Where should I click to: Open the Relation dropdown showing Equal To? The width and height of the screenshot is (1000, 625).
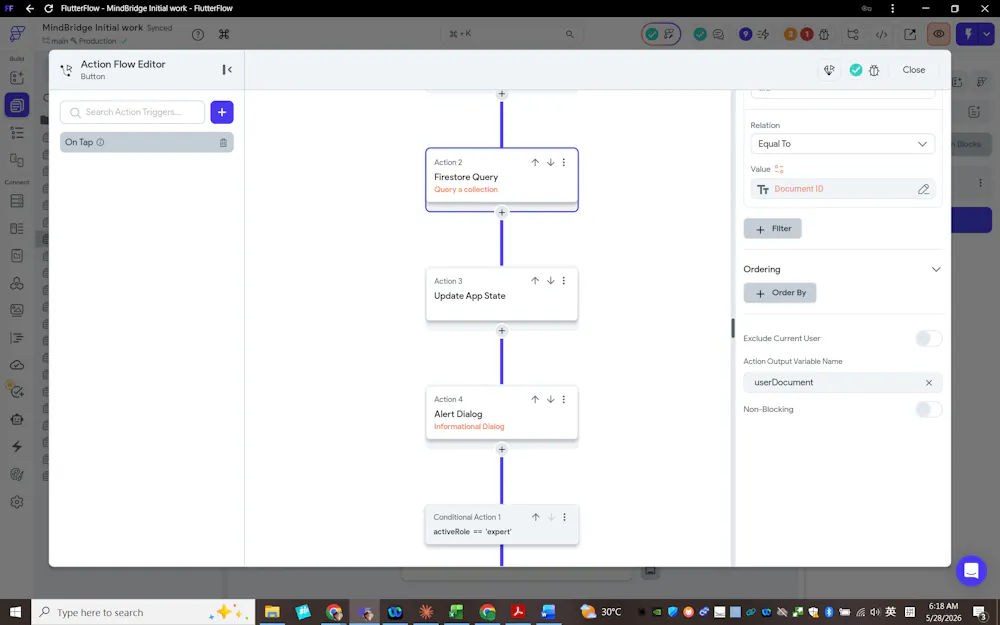pyautogui.click(x=842, y=144)
